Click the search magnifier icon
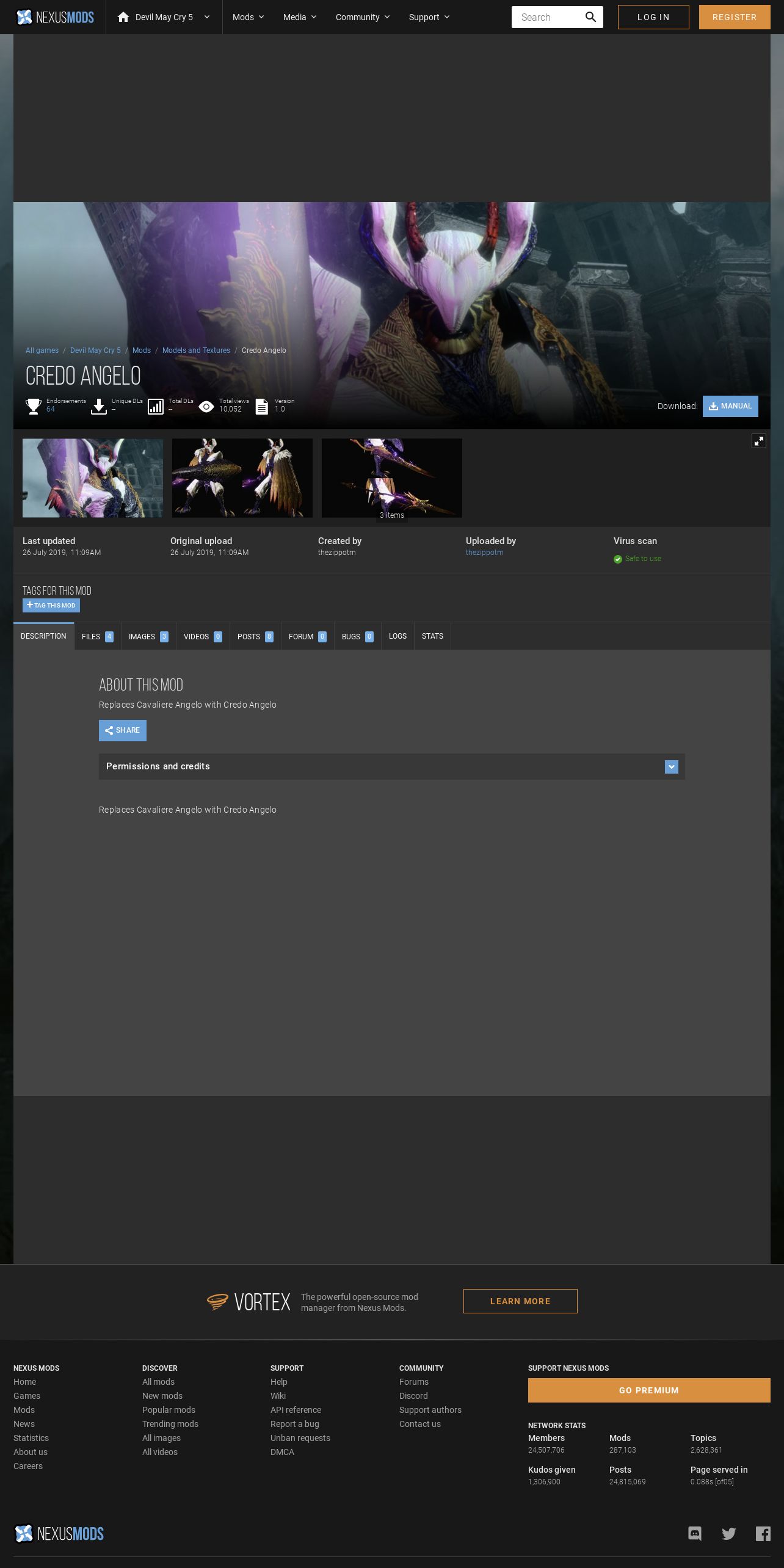 (x=590, y=17)
